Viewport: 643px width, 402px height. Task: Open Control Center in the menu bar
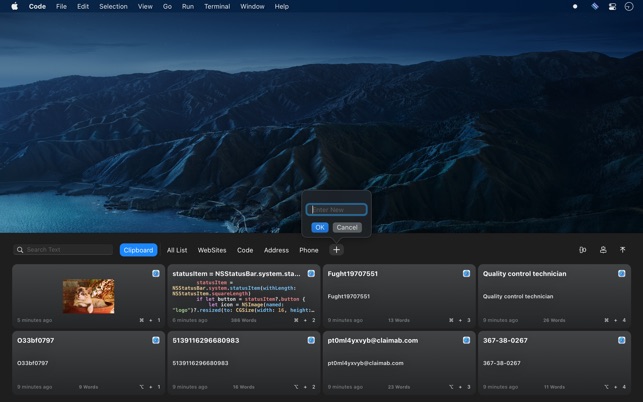(x=612, y=6)
